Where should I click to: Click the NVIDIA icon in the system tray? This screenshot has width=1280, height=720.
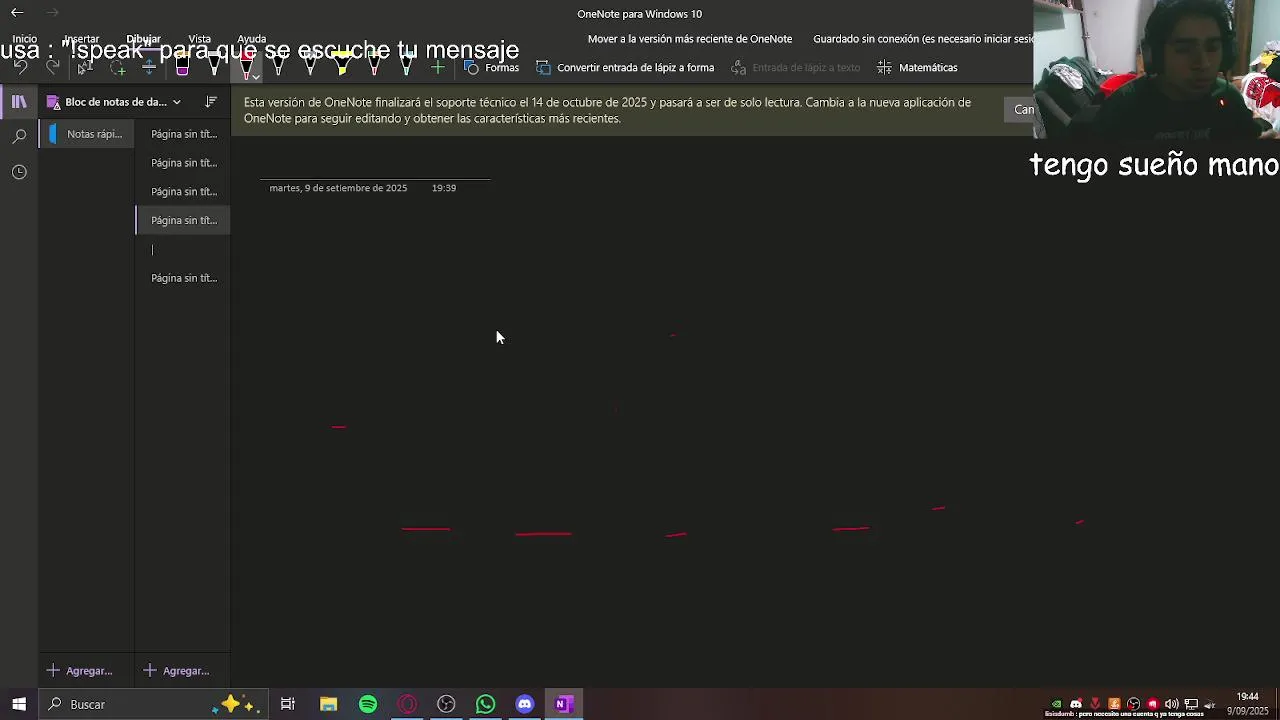pos(1057,704)
